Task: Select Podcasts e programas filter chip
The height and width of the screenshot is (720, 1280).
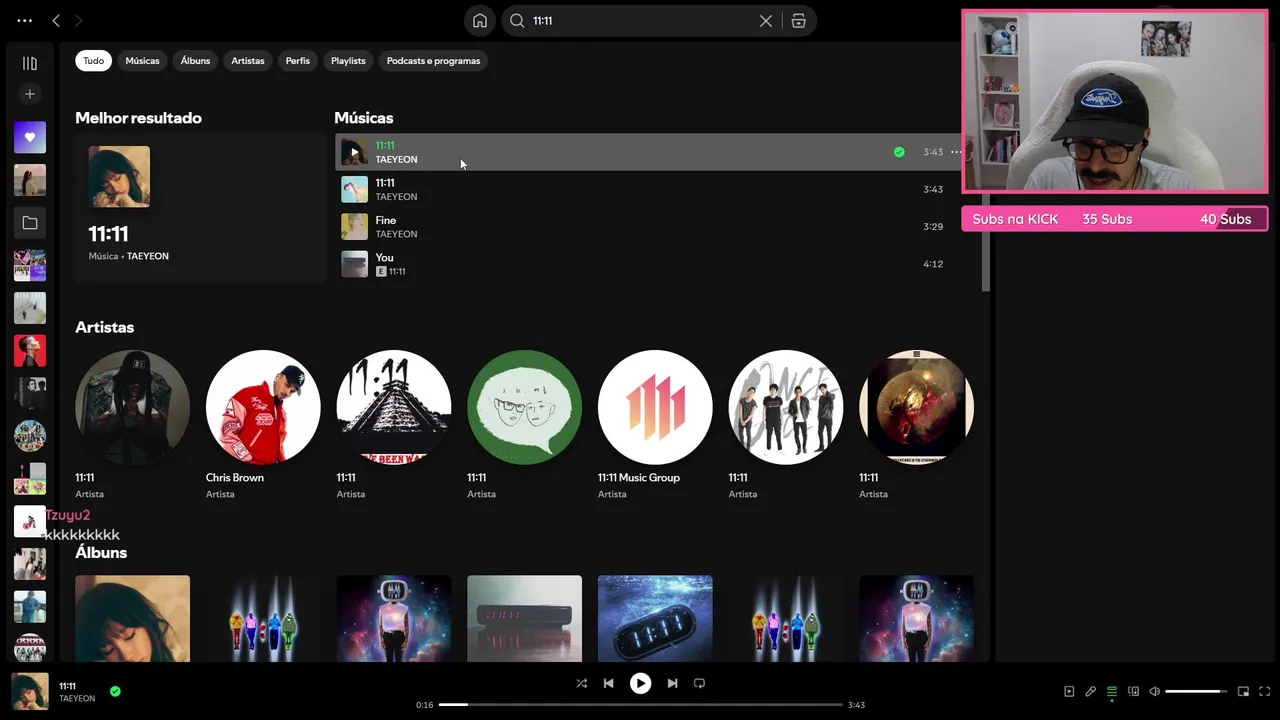Action: pos(433,61)
